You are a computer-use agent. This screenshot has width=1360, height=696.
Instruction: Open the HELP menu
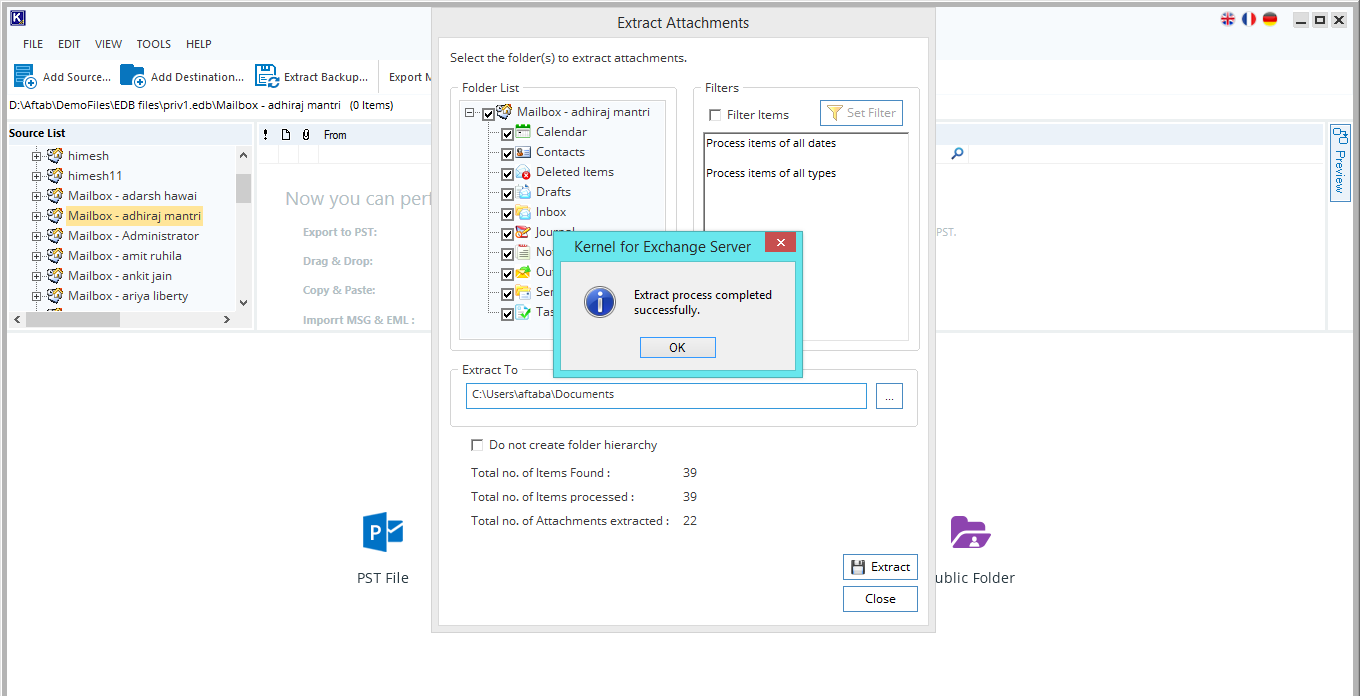pyautogui.click(x=199, y=44)
